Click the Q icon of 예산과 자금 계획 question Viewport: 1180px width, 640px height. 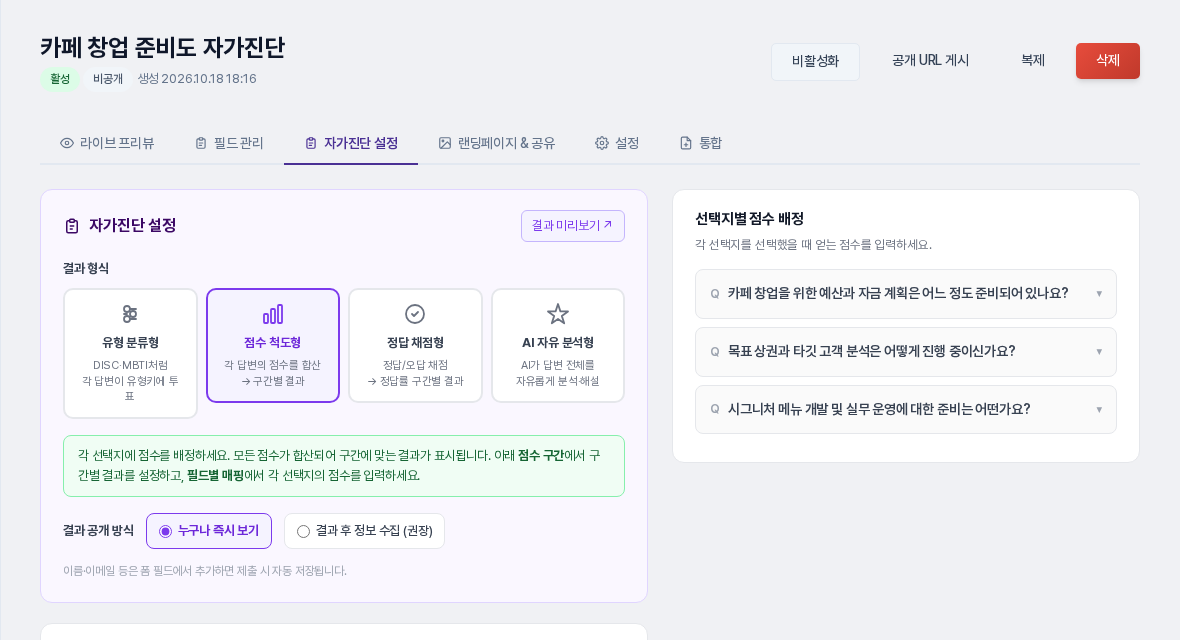pos(715,294)
